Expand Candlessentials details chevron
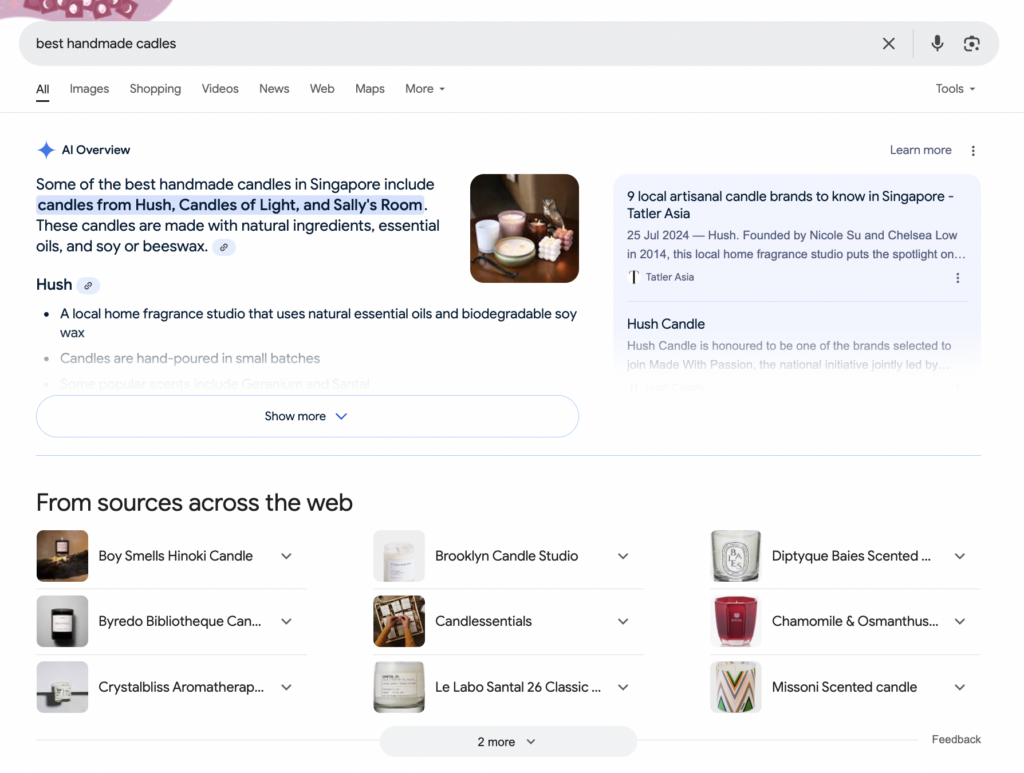Screen dimensions: 1024x773 623,622
